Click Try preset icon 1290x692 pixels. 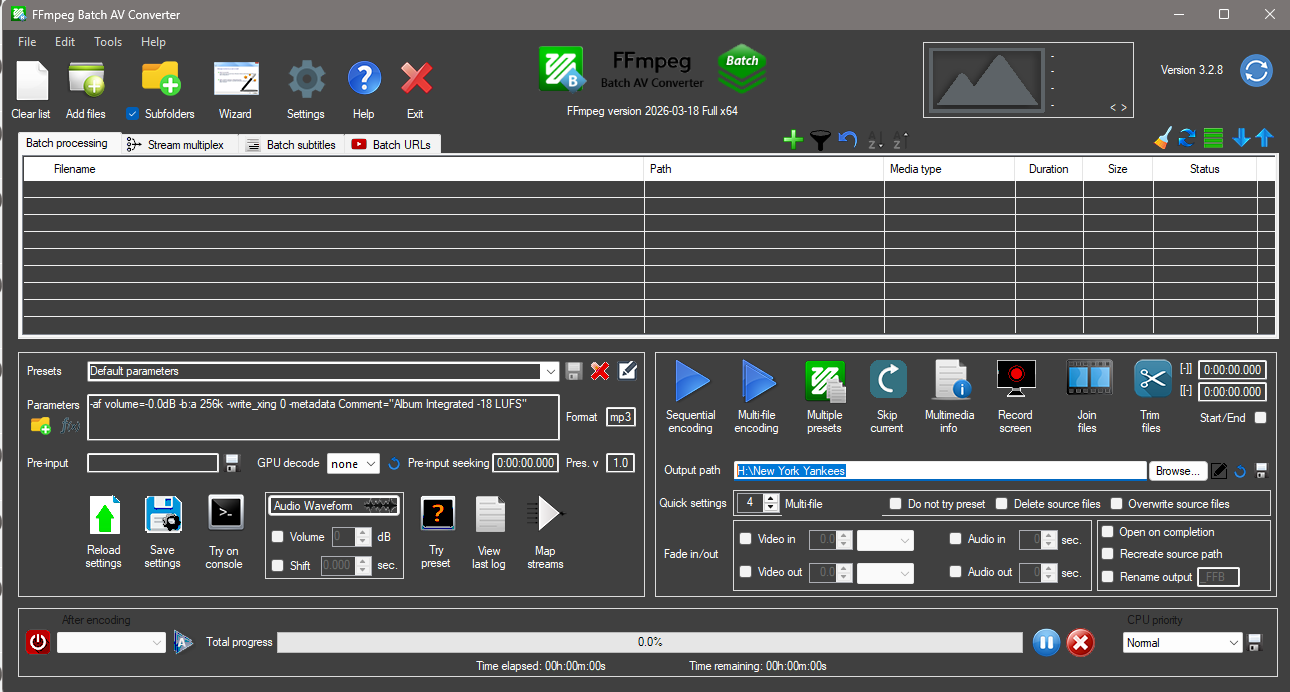pyautogui.click(x=437, y=514)
